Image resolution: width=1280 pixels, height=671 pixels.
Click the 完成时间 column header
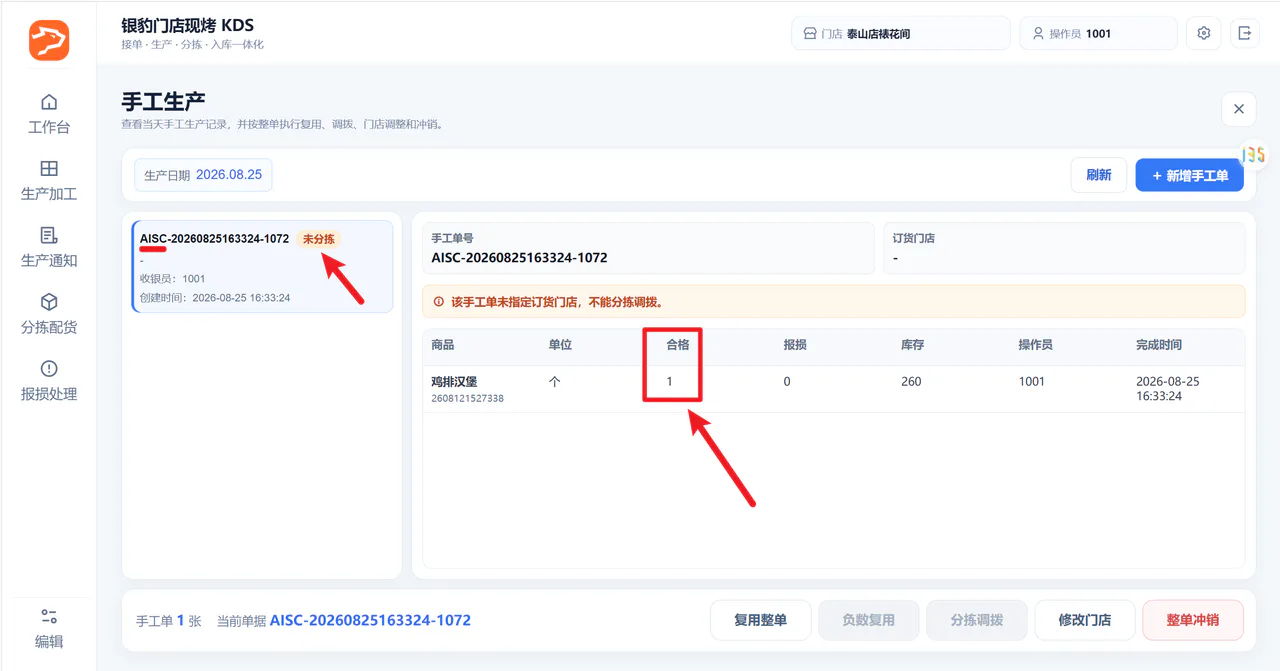[x=1159, y=345]
